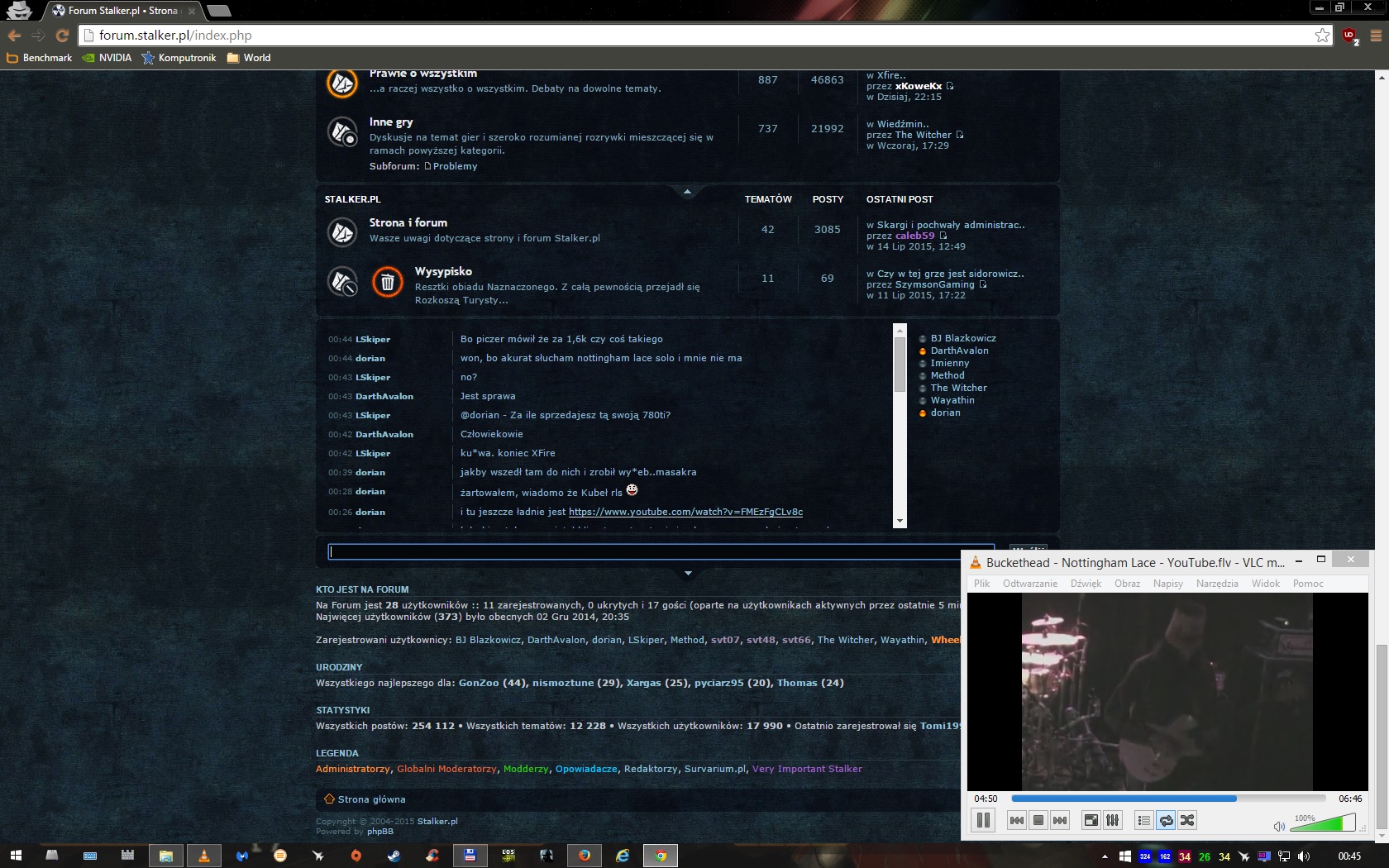Open Steam from the taskbar

click(x=394, y=856)
